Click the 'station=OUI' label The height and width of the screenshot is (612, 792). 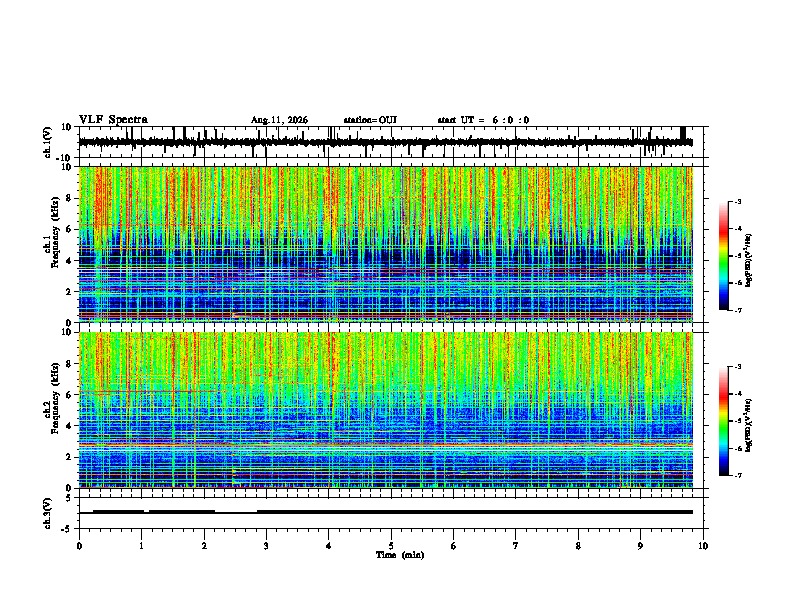[x=370, y=120]
